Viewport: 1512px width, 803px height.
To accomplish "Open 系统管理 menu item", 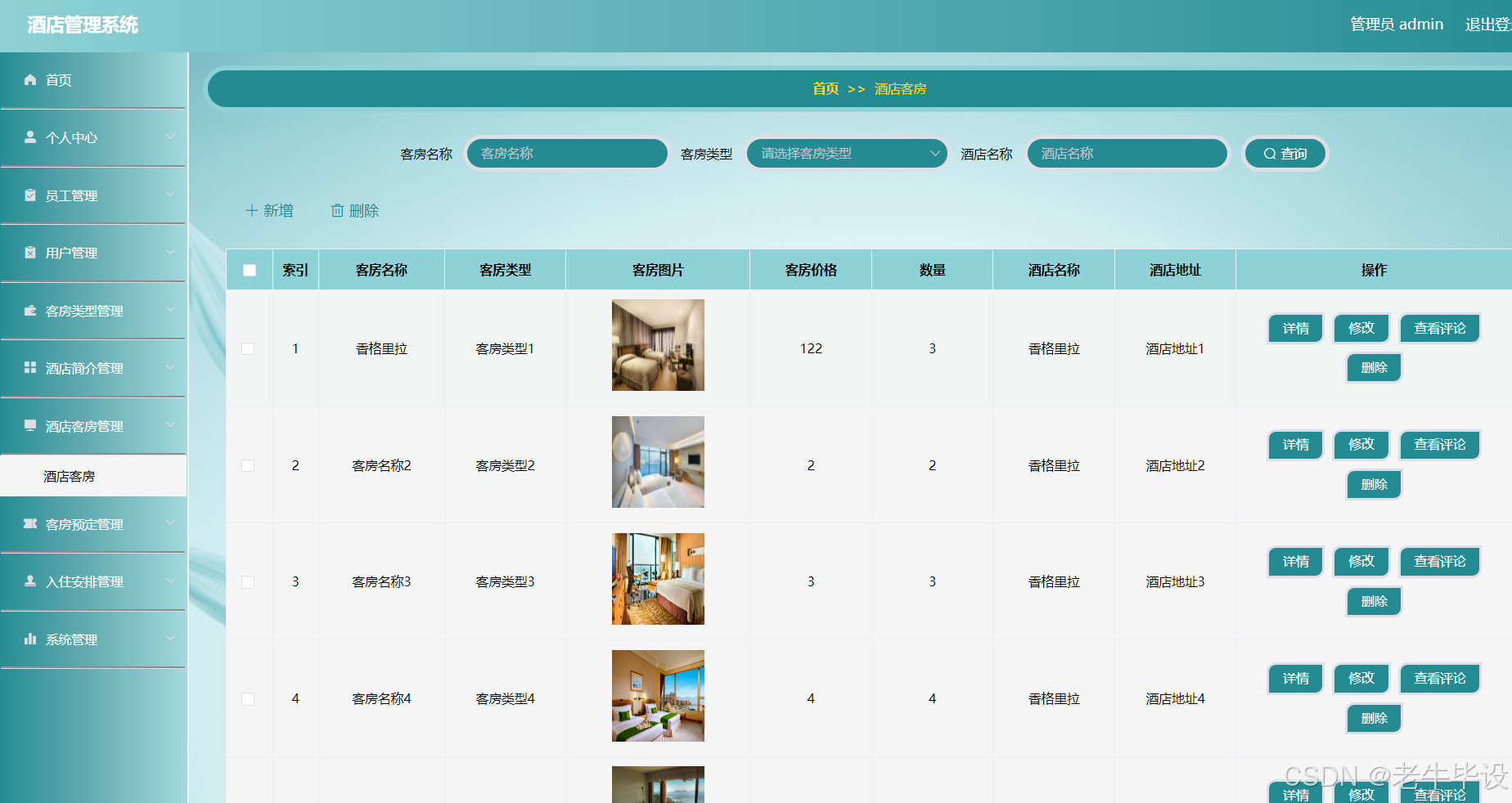I will [x=93, y=639].
